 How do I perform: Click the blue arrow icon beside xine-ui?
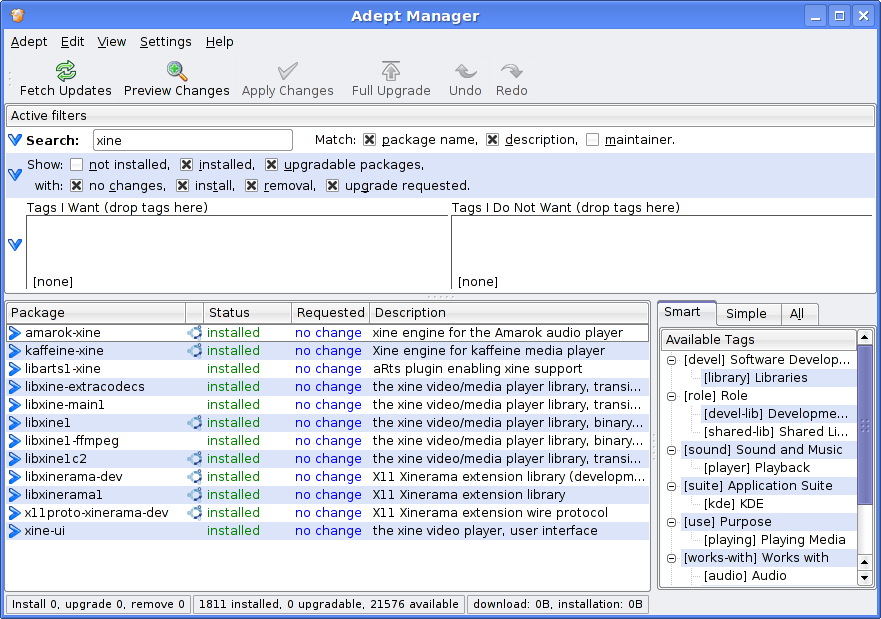point(15,531)
